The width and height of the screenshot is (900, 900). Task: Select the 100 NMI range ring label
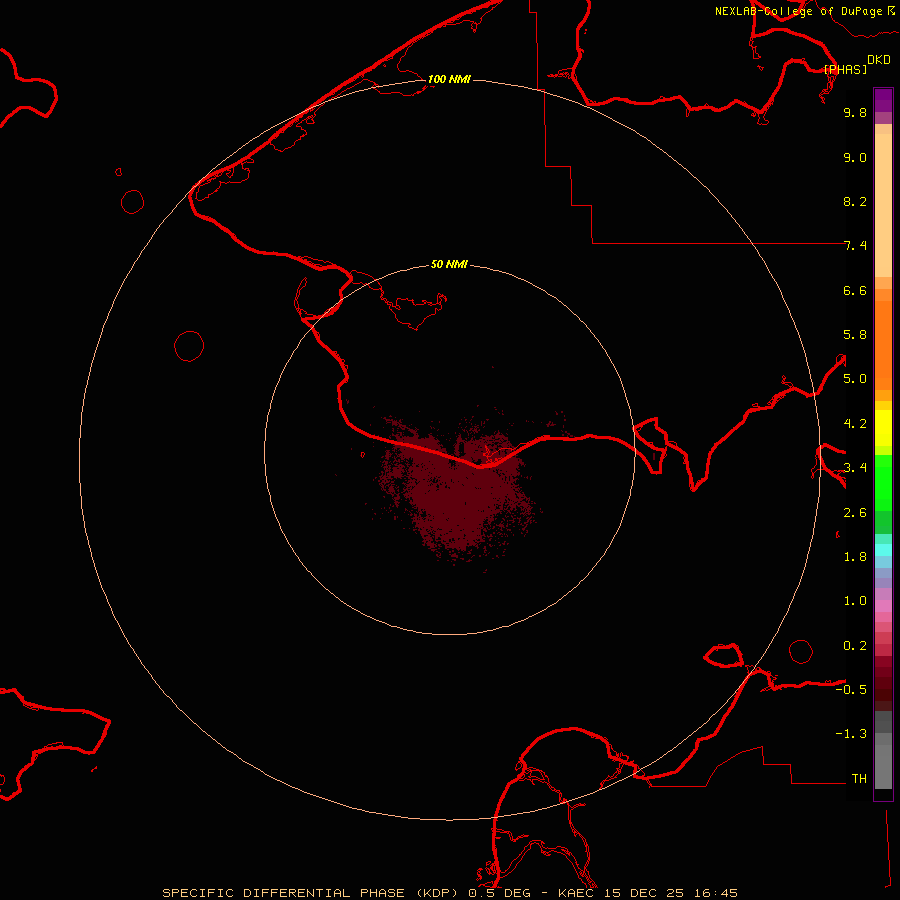[x=449, y=79]
